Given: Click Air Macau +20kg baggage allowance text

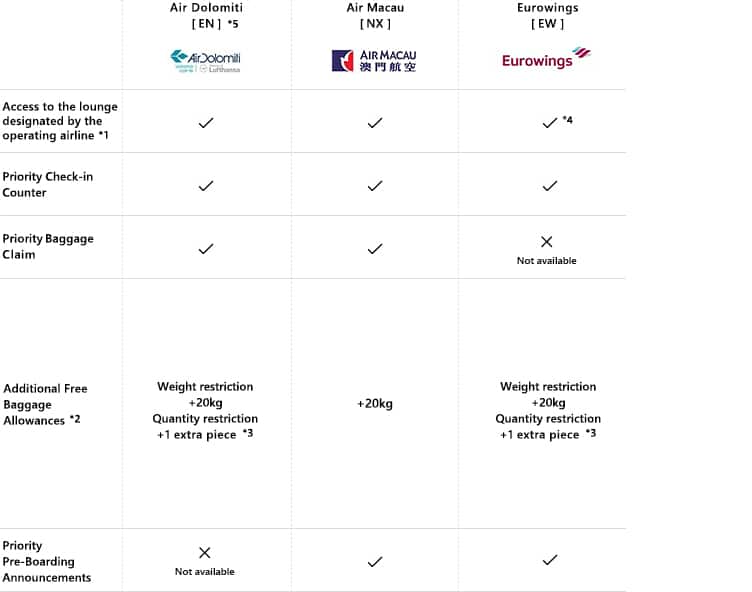Looking at the screenshot, I should point(375,404).
